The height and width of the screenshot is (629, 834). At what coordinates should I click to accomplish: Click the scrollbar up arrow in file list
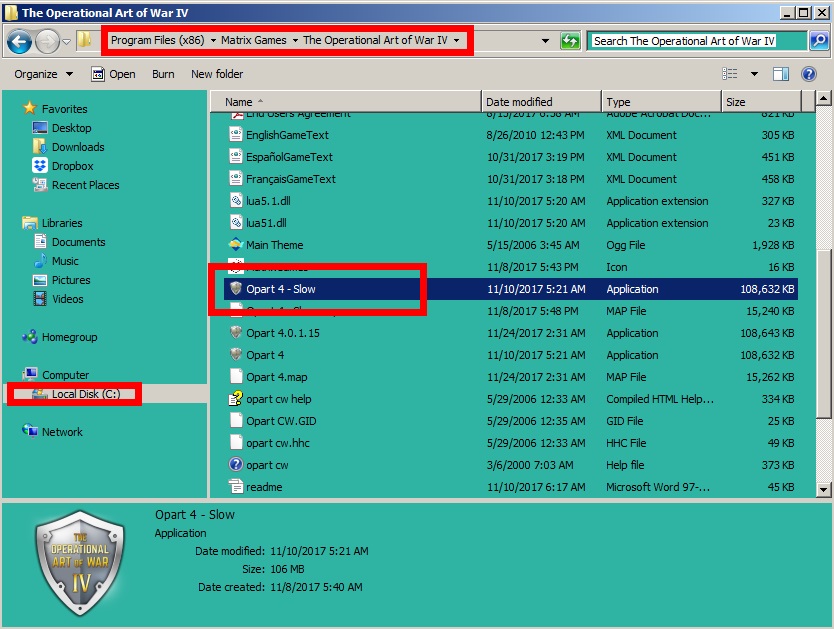(823, 98)
